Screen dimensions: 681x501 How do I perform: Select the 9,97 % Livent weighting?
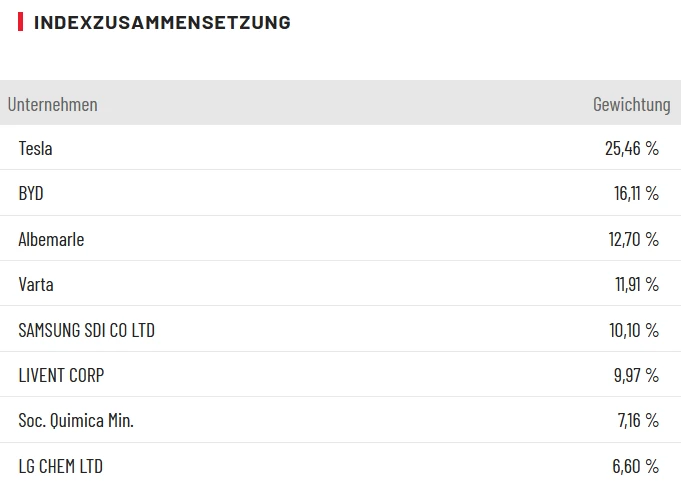point(635,376)
